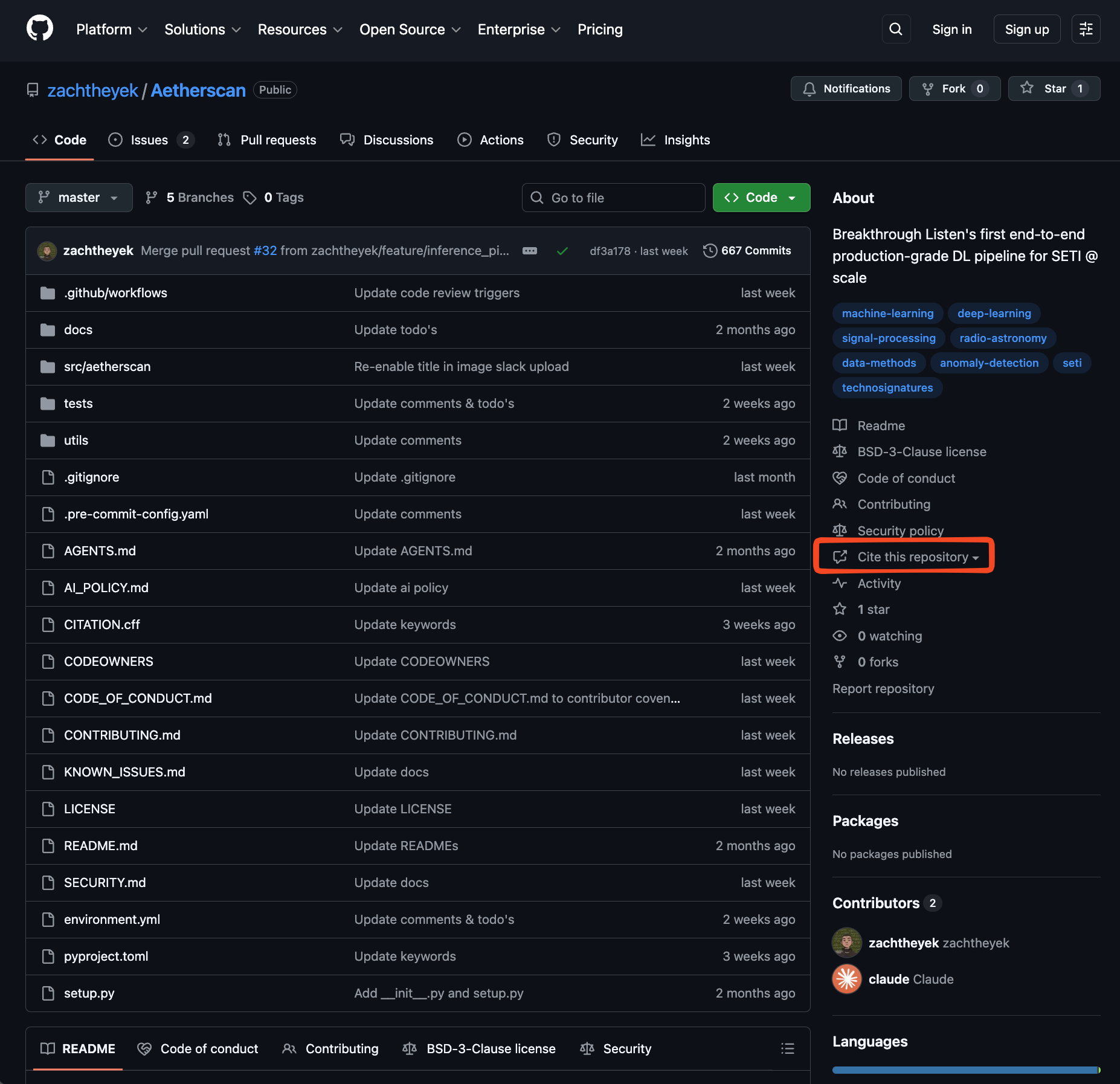Open the src/aetherscan folder
The image size is (1120, 1084).
[108, 366]
